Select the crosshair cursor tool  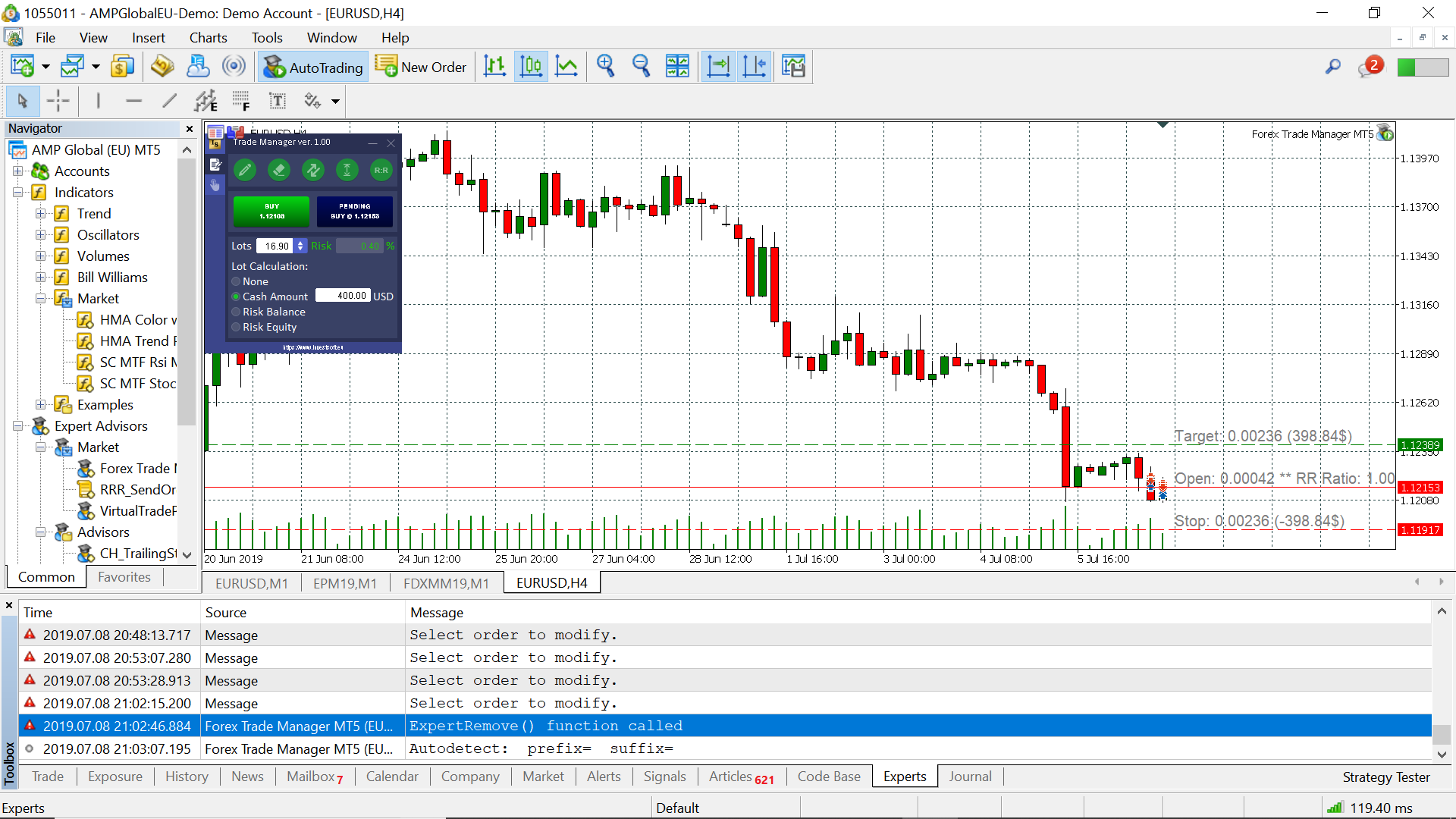click(x=58, y=101)
